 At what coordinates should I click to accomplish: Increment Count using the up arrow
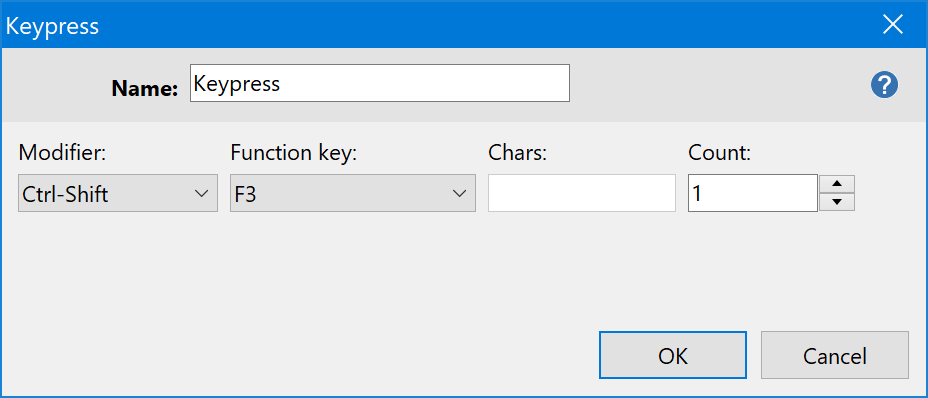pos(837,184)
